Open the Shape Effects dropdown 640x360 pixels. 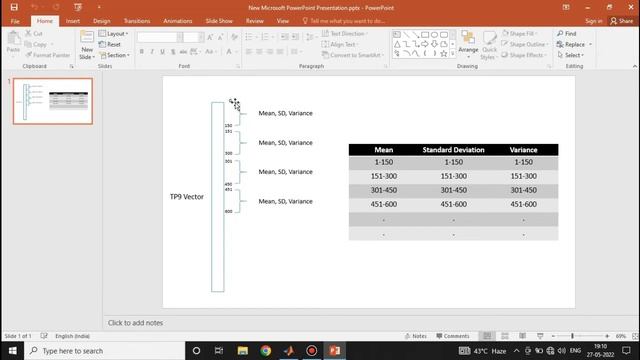click(x=524, y=55)
